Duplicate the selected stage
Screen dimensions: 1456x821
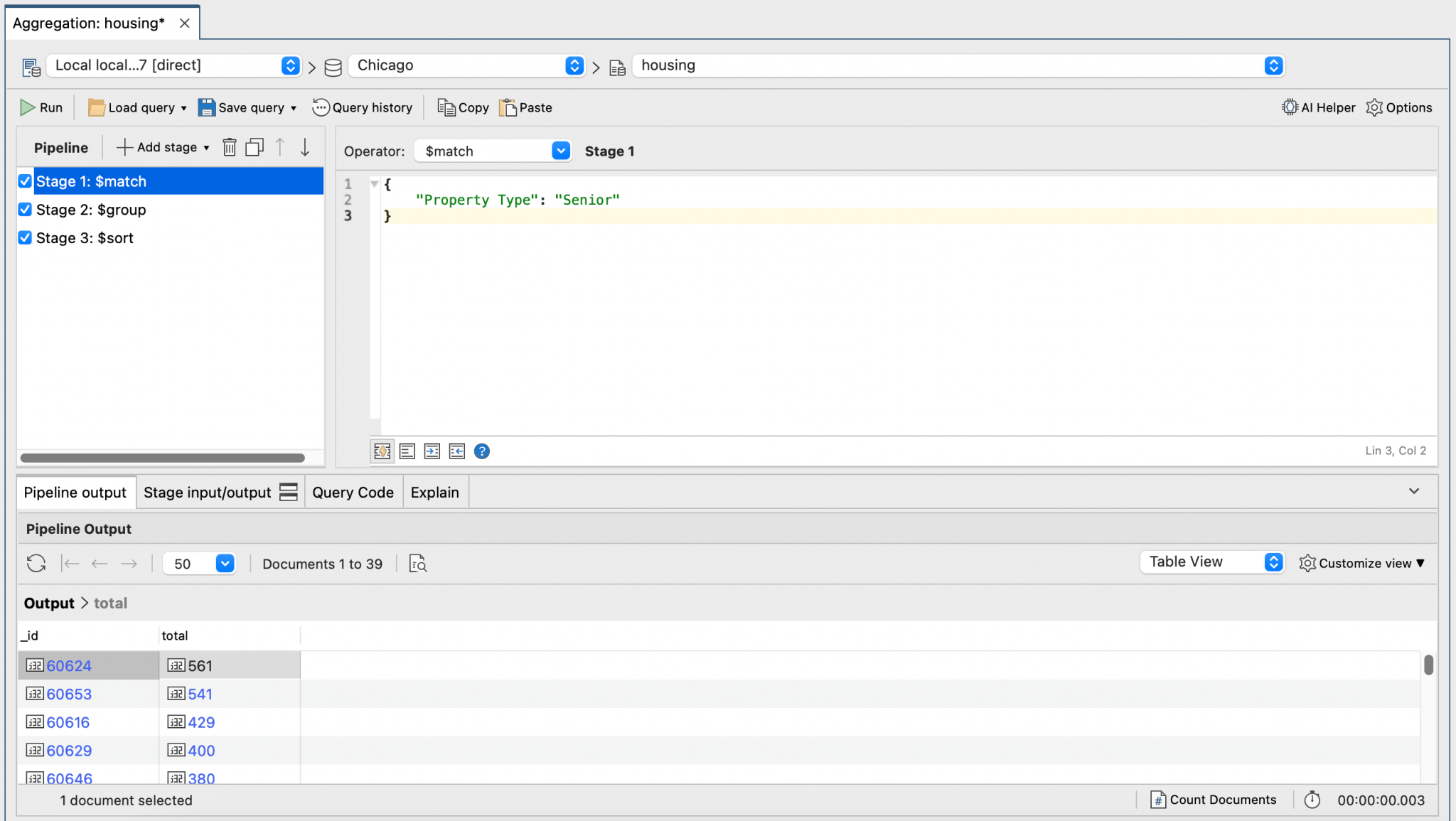tap(254, 146)
